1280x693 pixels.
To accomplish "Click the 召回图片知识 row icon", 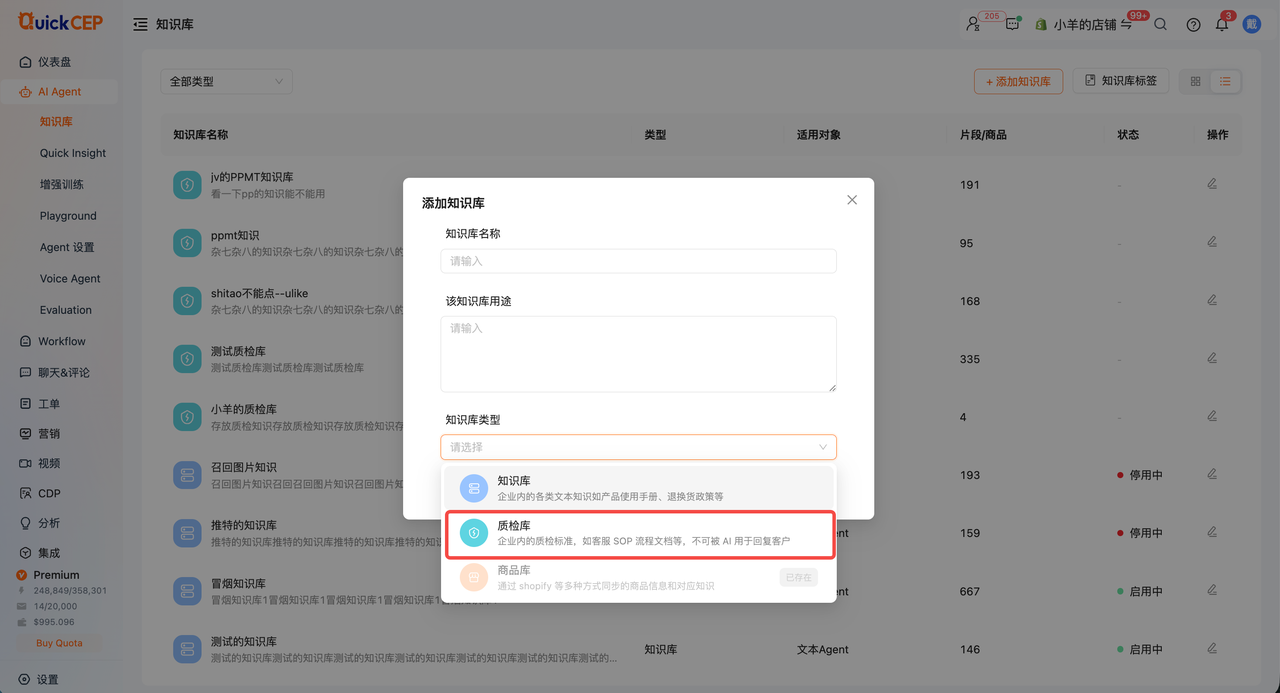I will [187, 474].
